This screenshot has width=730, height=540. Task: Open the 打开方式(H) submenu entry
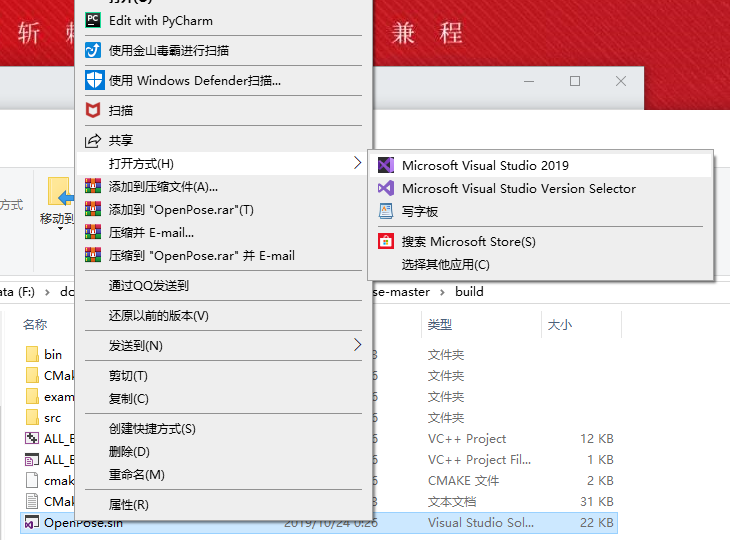click(x=223, y=163)
